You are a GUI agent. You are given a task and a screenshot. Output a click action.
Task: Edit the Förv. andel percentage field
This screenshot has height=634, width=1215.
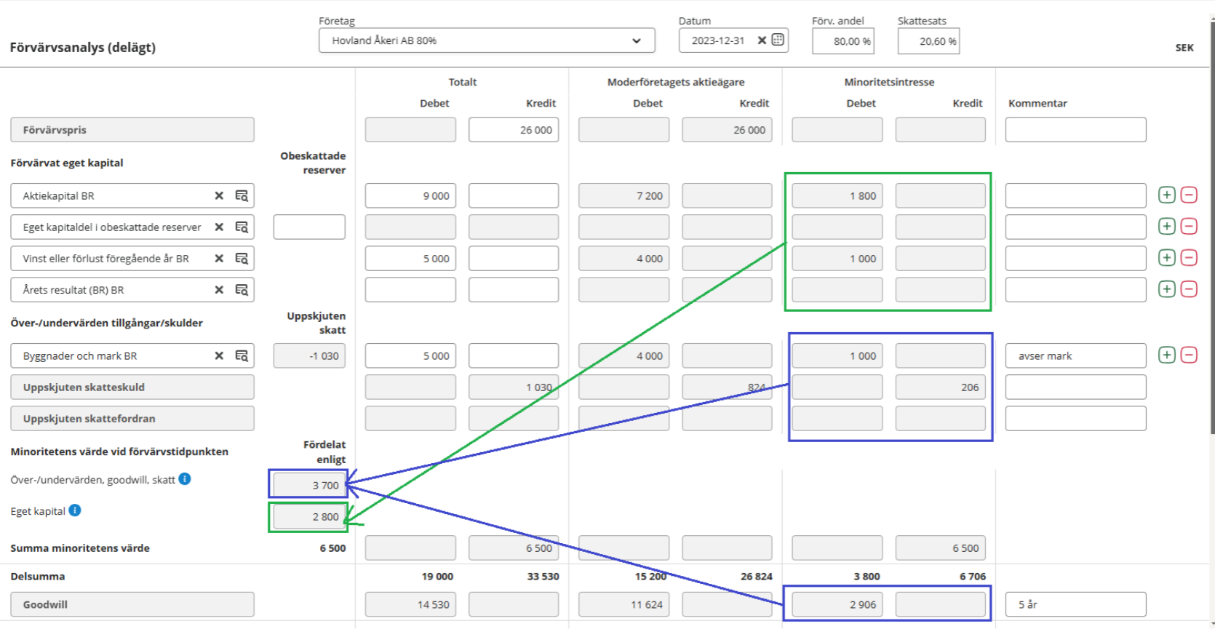[x=842, y=41]
